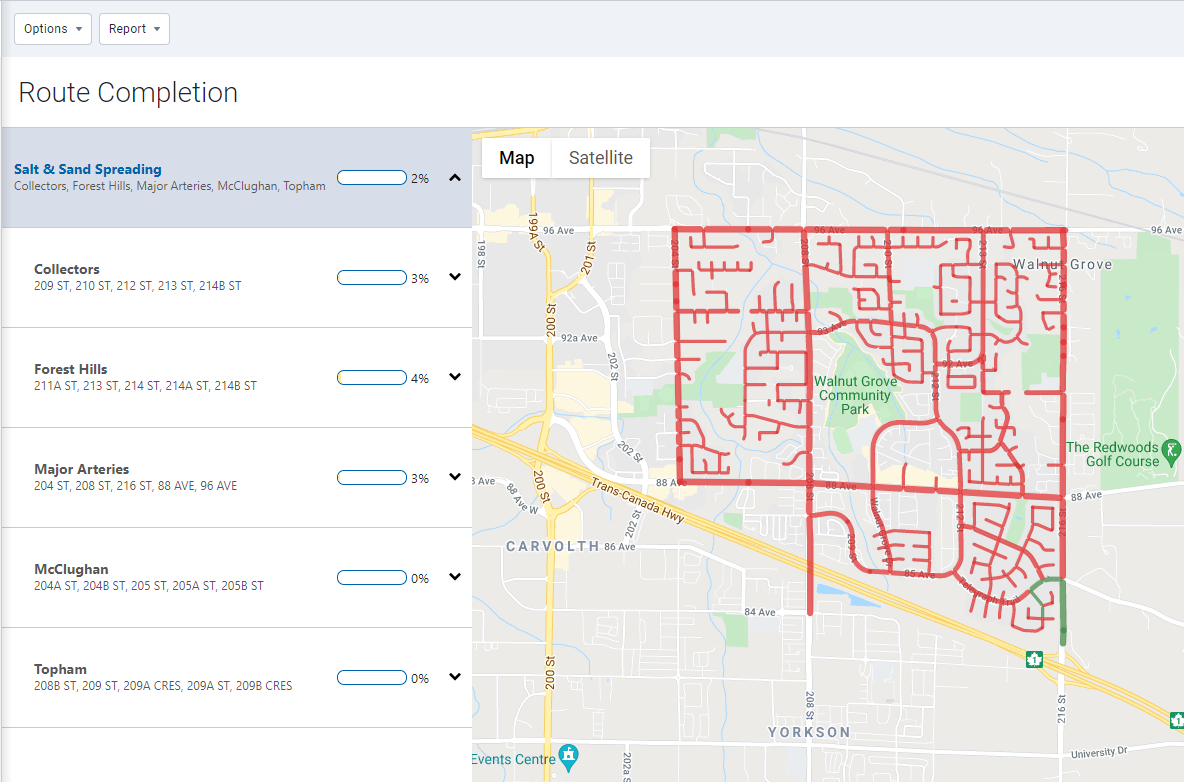Screen dimensions: 1184x782
Task: Click the Salt & Sand Spreading progress bar
Action: point(371,178)
